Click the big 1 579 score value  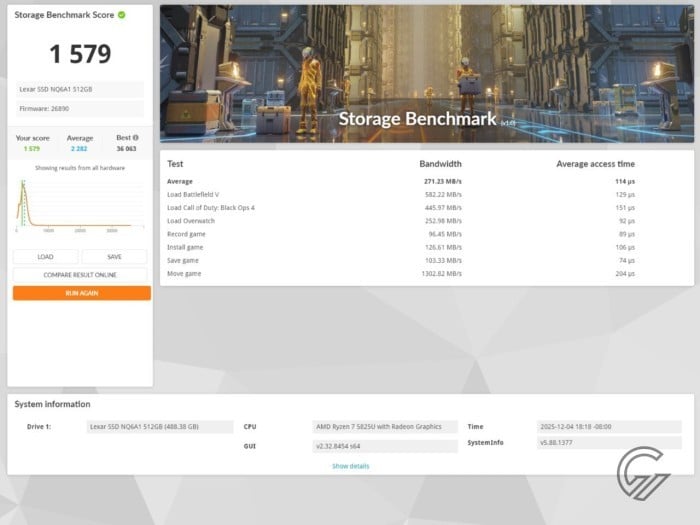tap(80, 54)
